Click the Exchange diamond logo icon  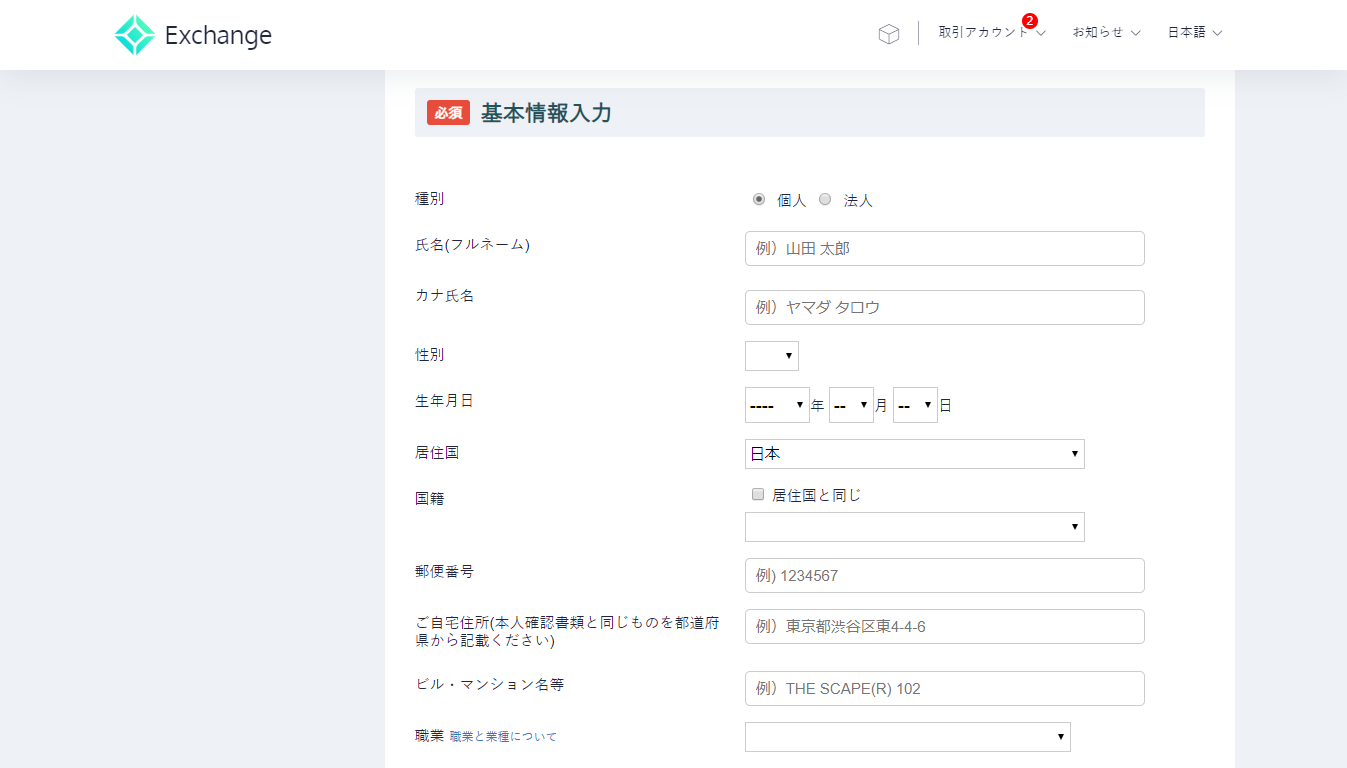pos(135,34)
